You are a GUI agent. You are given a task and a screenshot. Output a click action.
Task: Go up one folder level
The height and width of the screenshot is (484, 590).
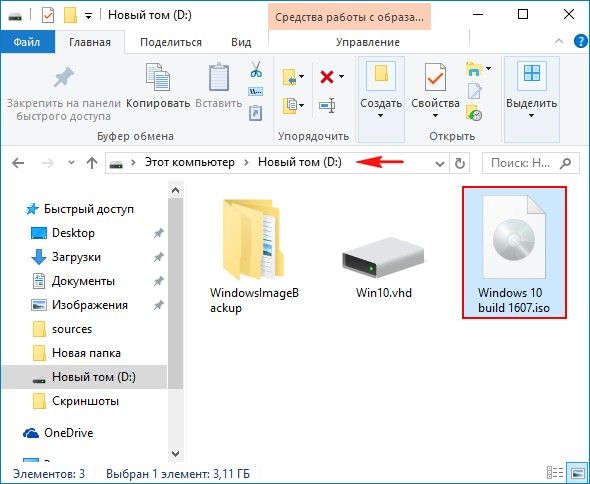(x=92, y=163)
